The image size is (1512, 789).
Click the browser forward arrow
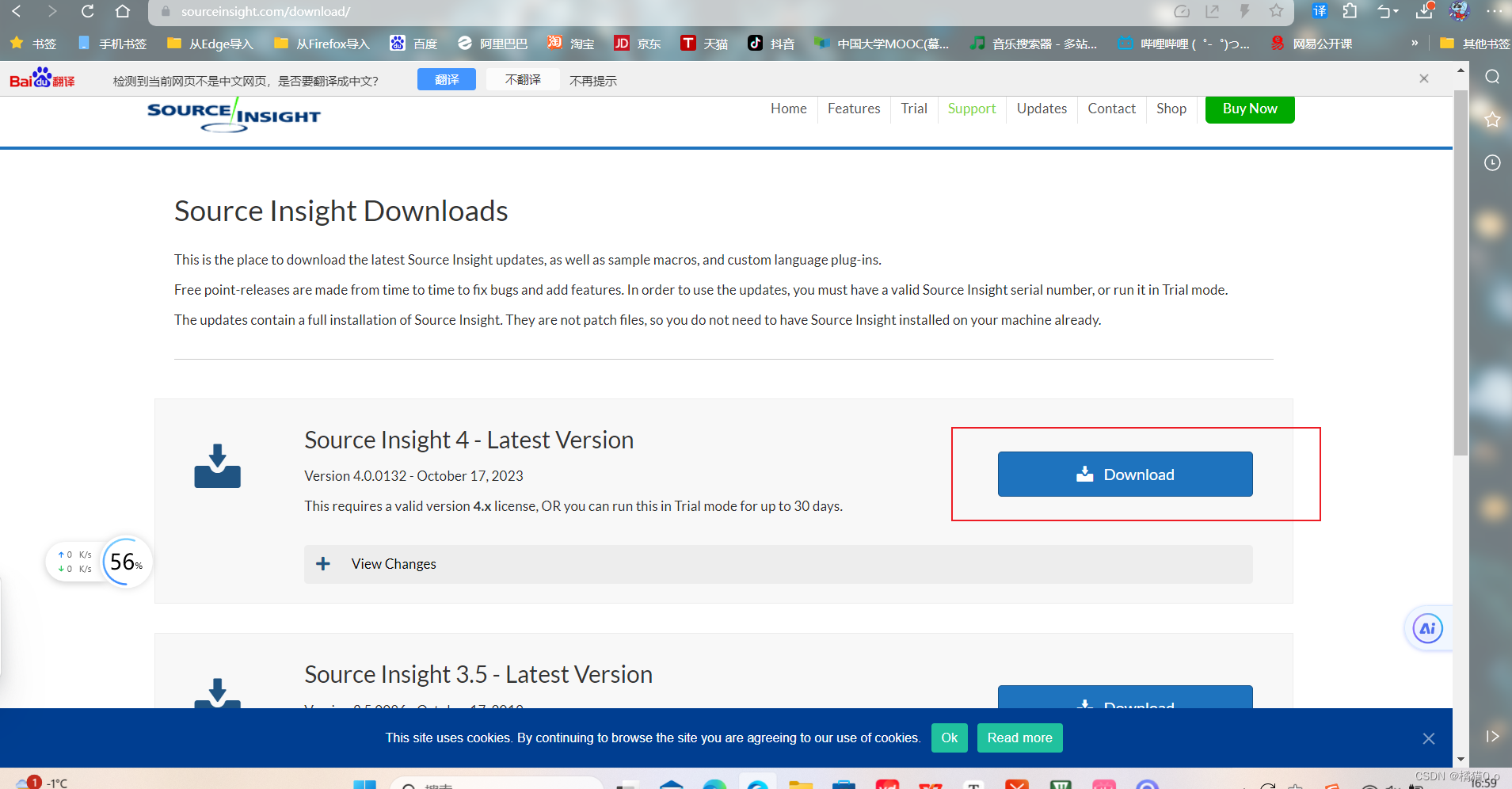(x=52, y=11)
